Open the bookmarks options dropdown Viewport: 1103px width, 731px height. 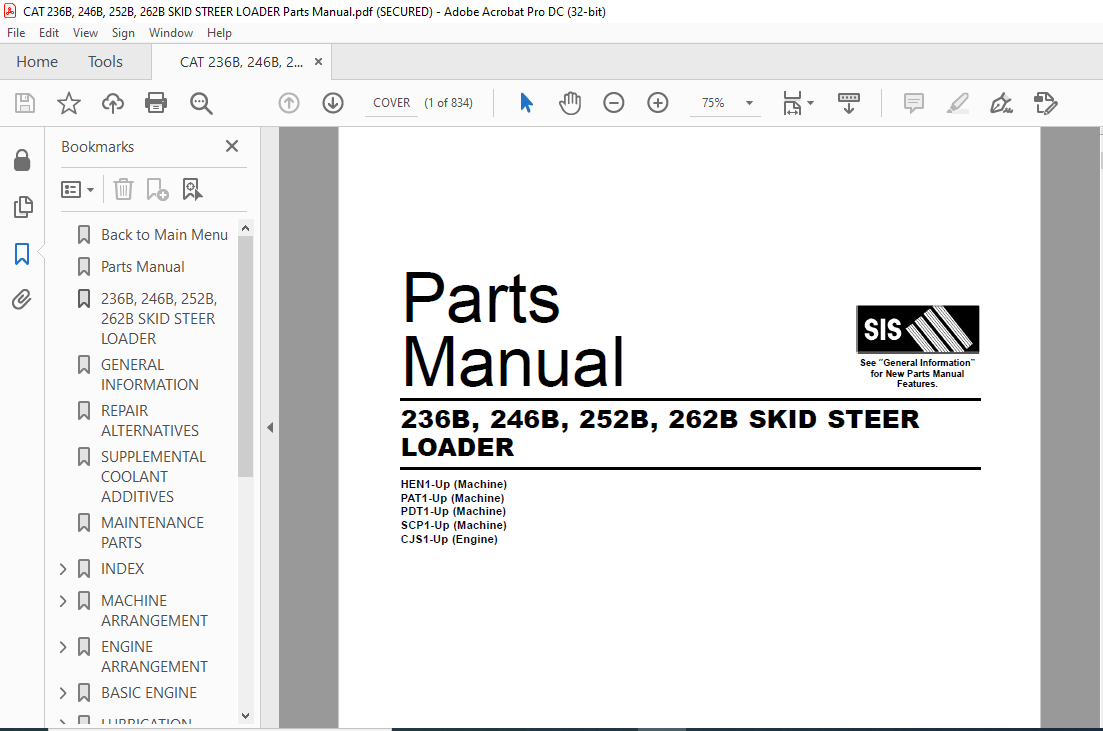point(77,189)
